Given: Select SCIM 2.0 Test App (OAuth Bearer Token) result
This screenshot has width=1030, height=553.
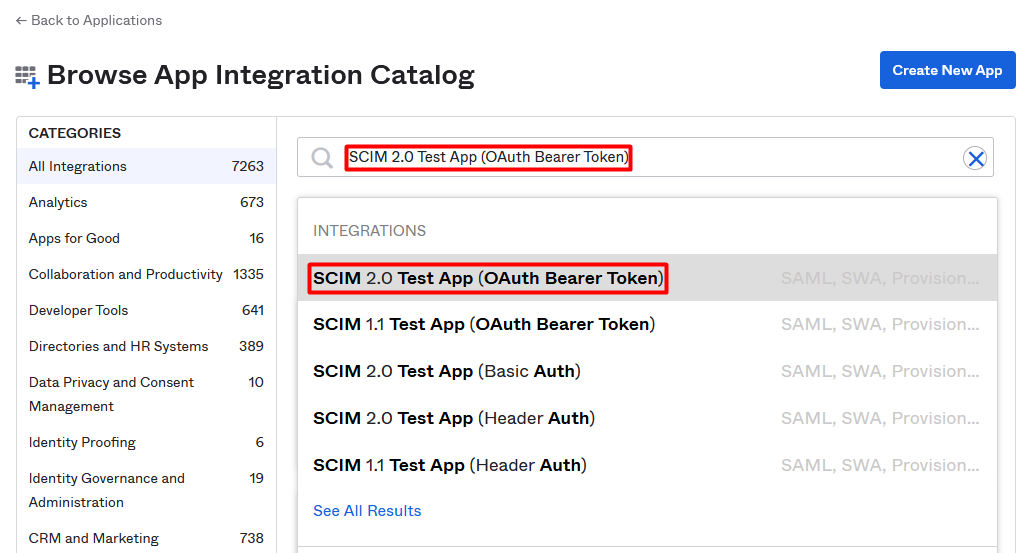Looking at the screenshot, I should [x=647, y=278].
